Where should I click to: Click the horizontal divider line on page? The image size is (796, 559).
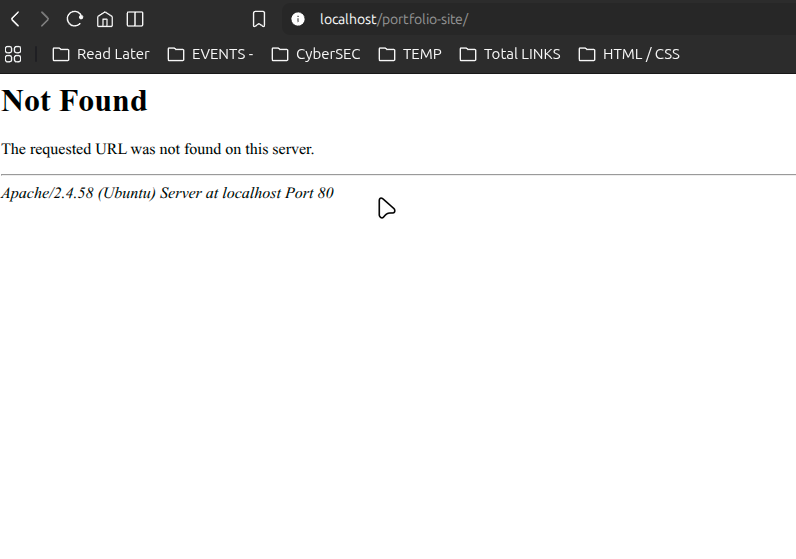tap(398, 174)
